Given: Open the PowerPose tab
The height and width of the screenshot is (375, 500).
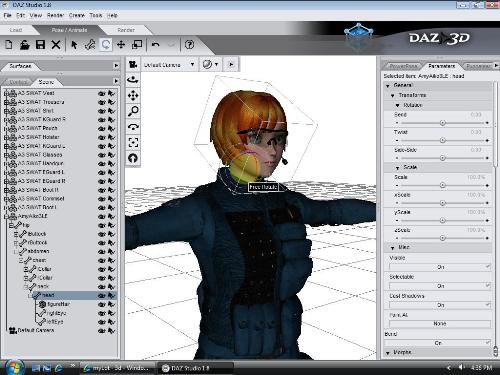Looking at the screenshot, I should click(403, 66).
